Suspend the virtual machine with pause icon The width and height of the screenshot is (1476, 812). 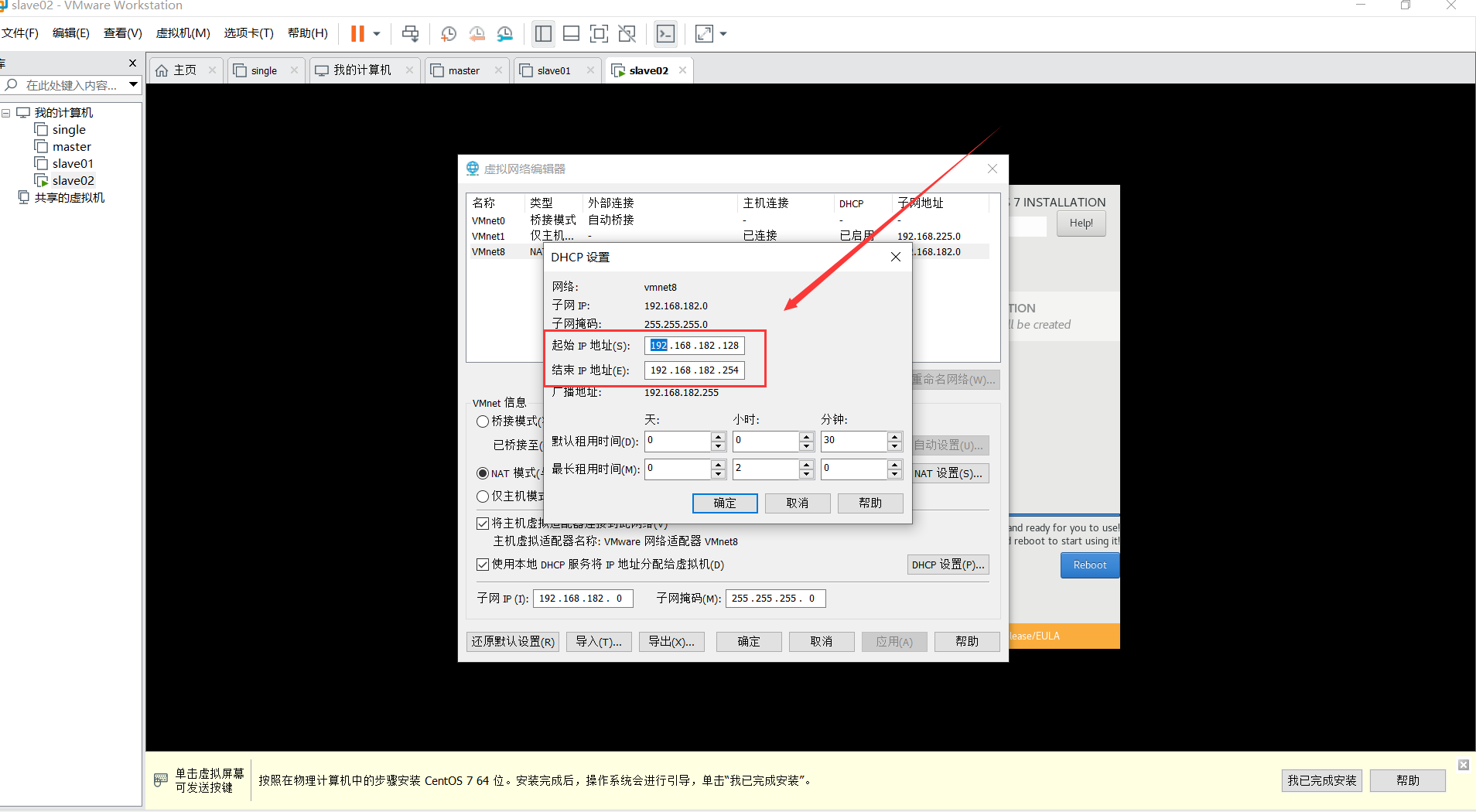click(x=357, y=34)
